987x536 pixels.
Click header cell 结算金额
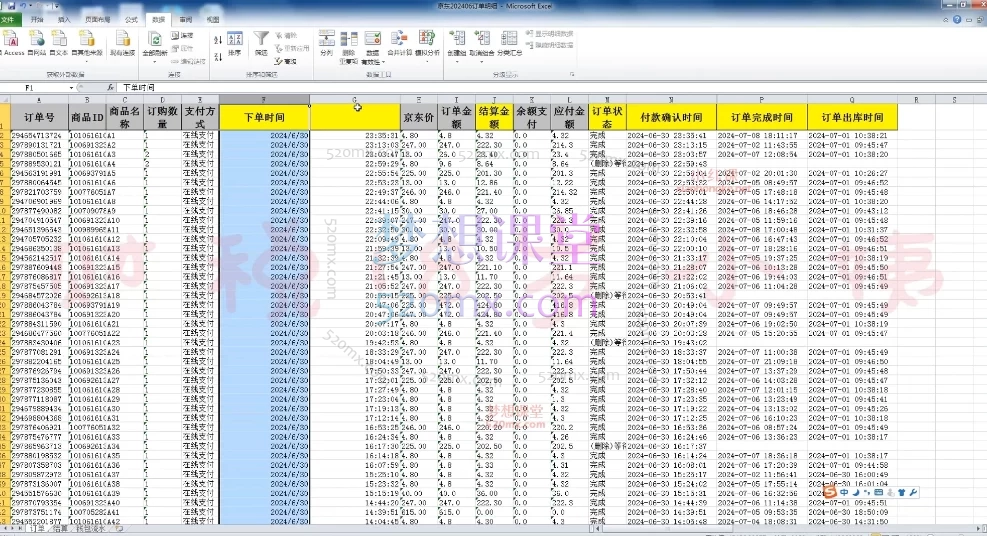click(x=494, y=117)
